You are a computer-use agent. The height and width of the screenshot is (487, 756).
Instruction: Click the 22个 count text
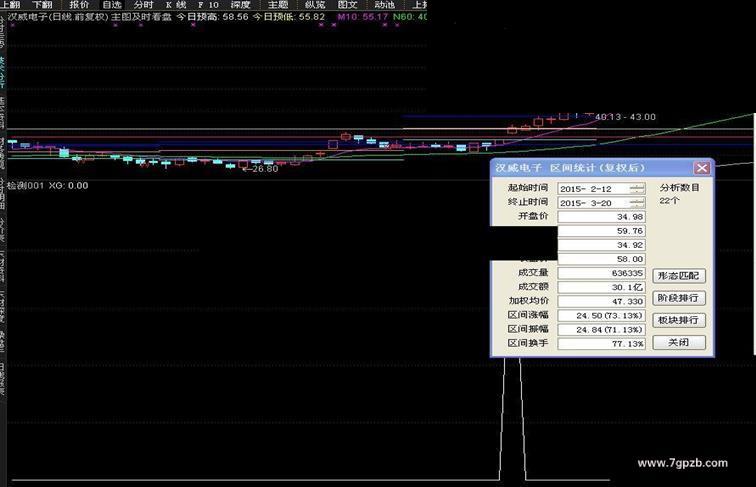tap(669, 201)
